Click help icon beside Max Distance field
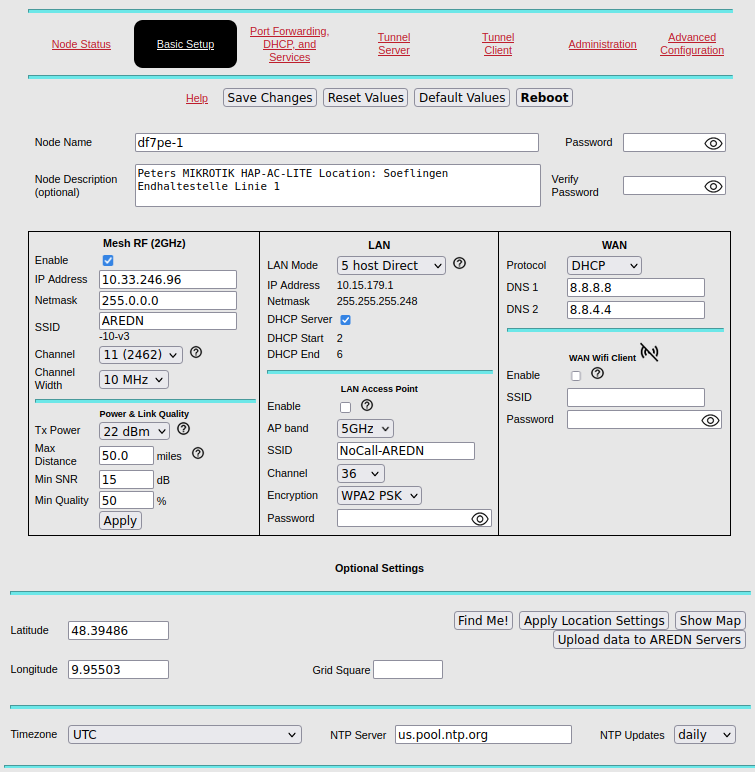The height and width of the screenshot is (772, 755). 198,454
